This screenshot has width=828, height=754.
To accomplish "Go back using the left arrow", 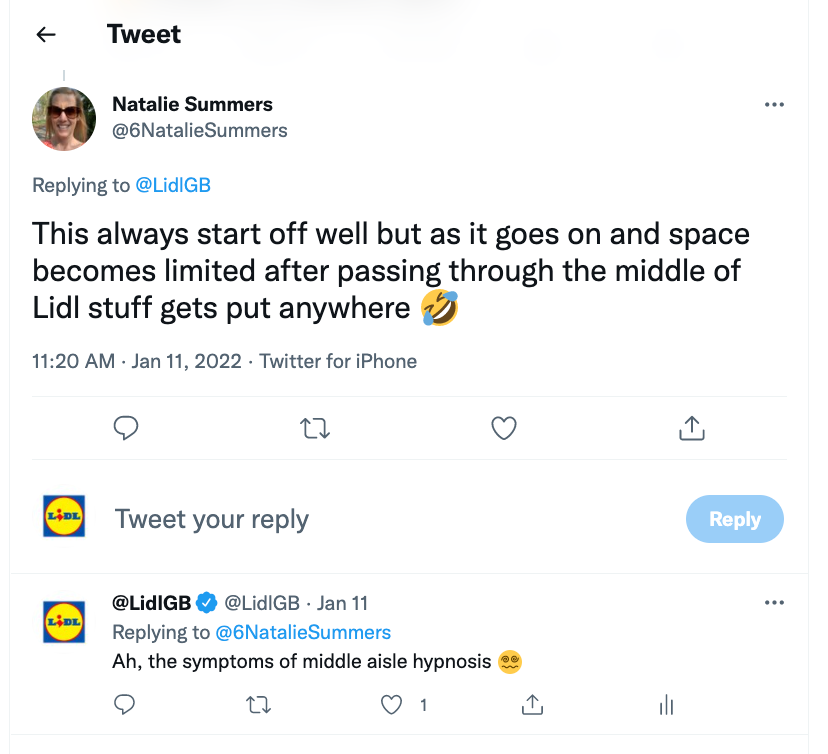I will click(46, 35).
